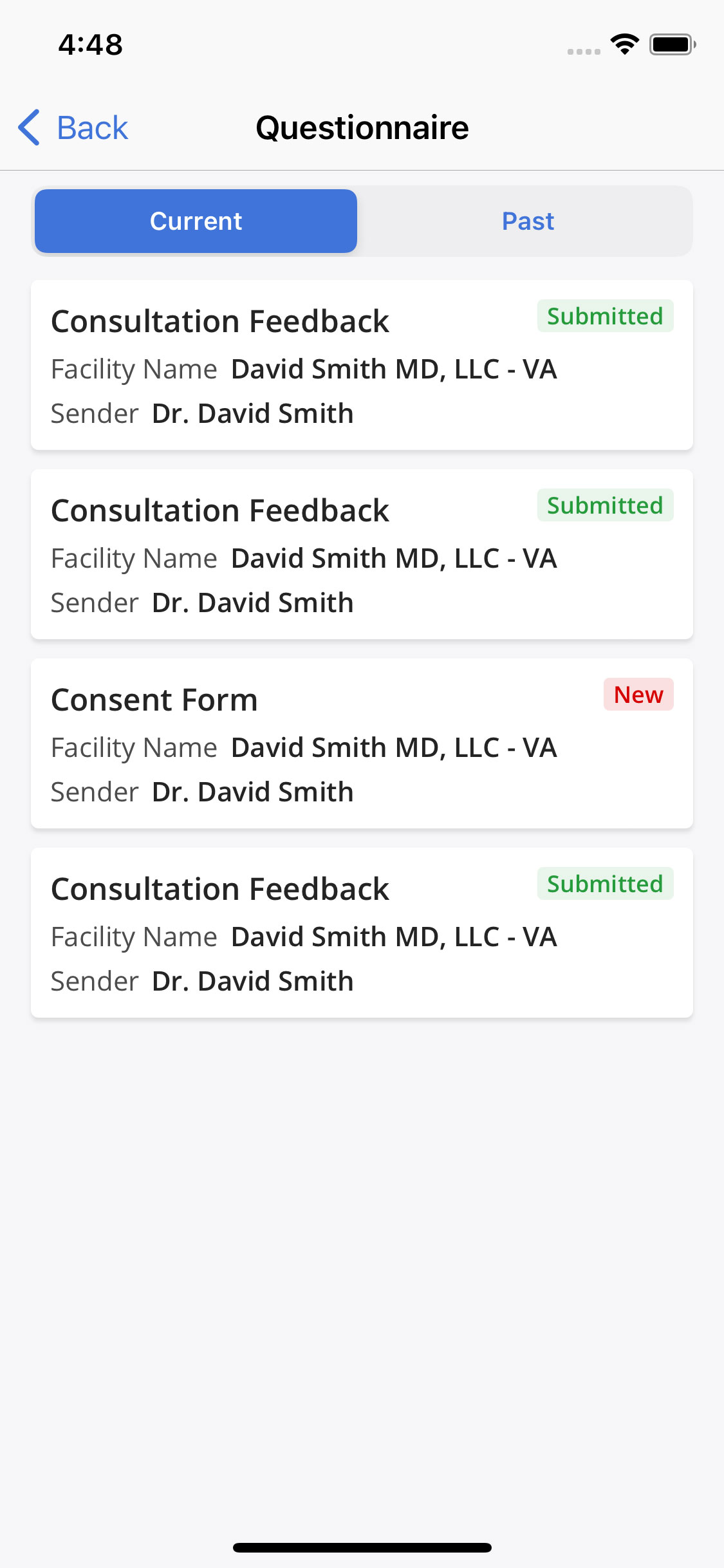Tap the cellular signal dots icon
Image resolution: width=724 pixels, height=1568 pixels.
click(584, 51)
